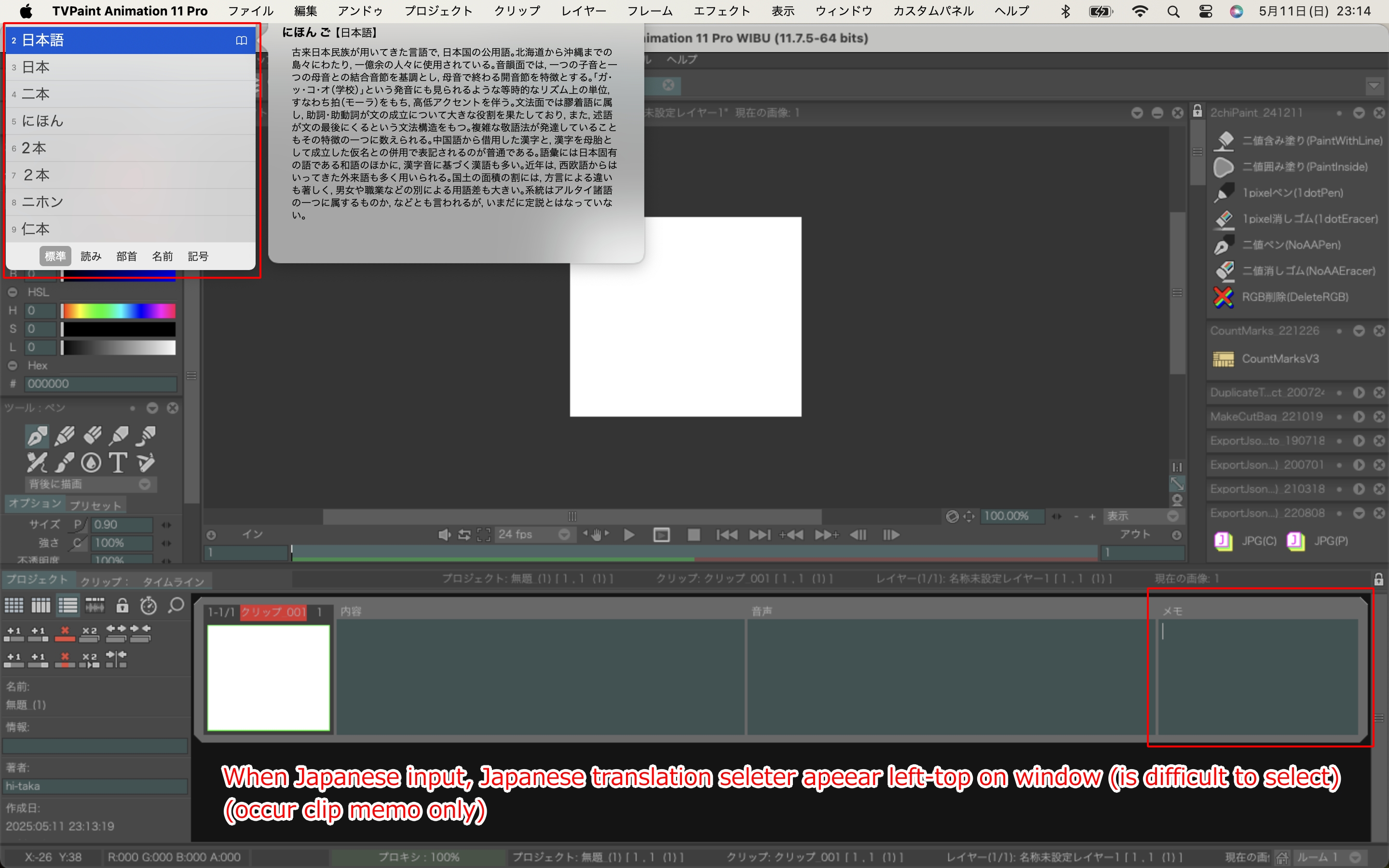The image size is (1389, 868).
Task: Click the Lightness gradient slider
Action: tap(119, 347)
